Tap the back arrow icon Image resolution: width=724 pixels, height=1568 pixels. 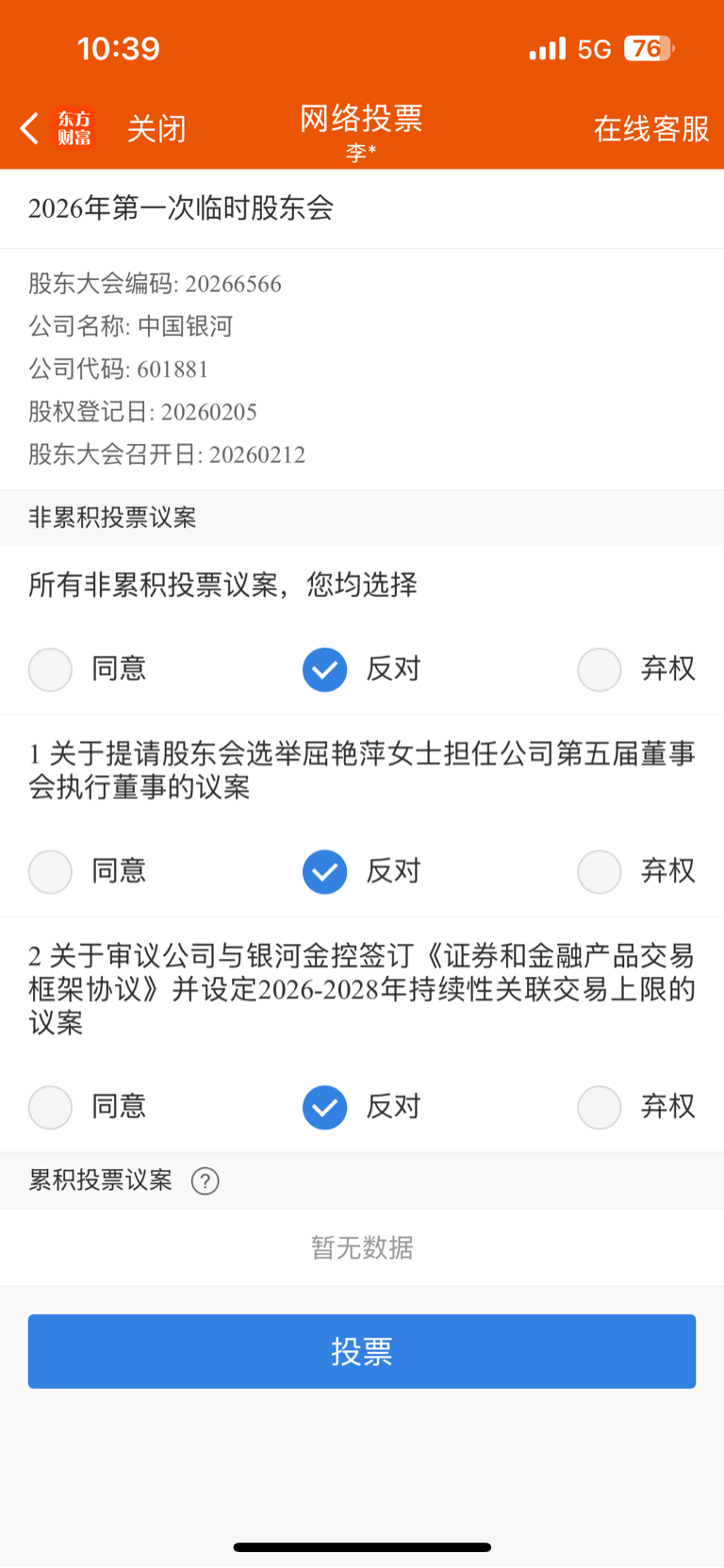(29, 128)
